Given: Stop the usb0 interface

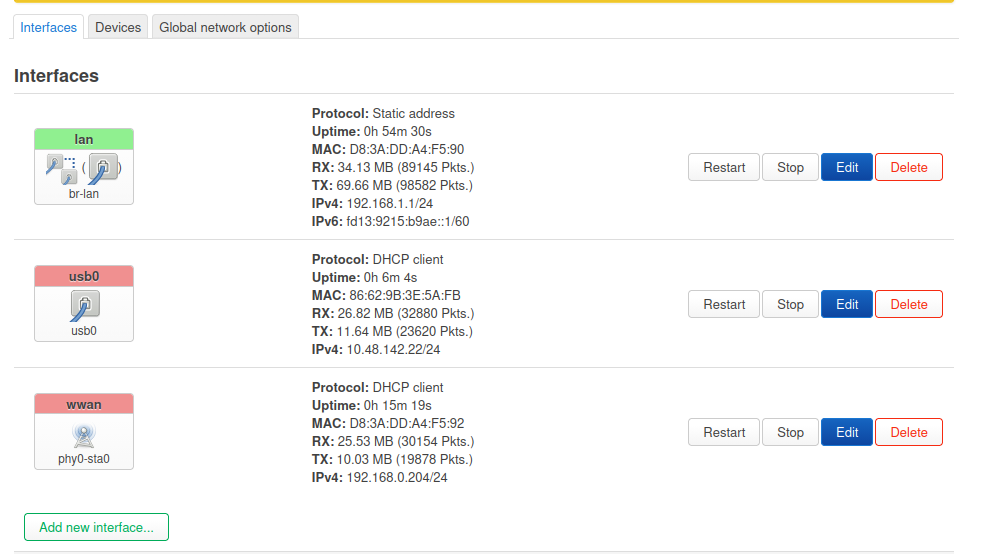Looking at the screenshot, I should [x=790, y=304].
